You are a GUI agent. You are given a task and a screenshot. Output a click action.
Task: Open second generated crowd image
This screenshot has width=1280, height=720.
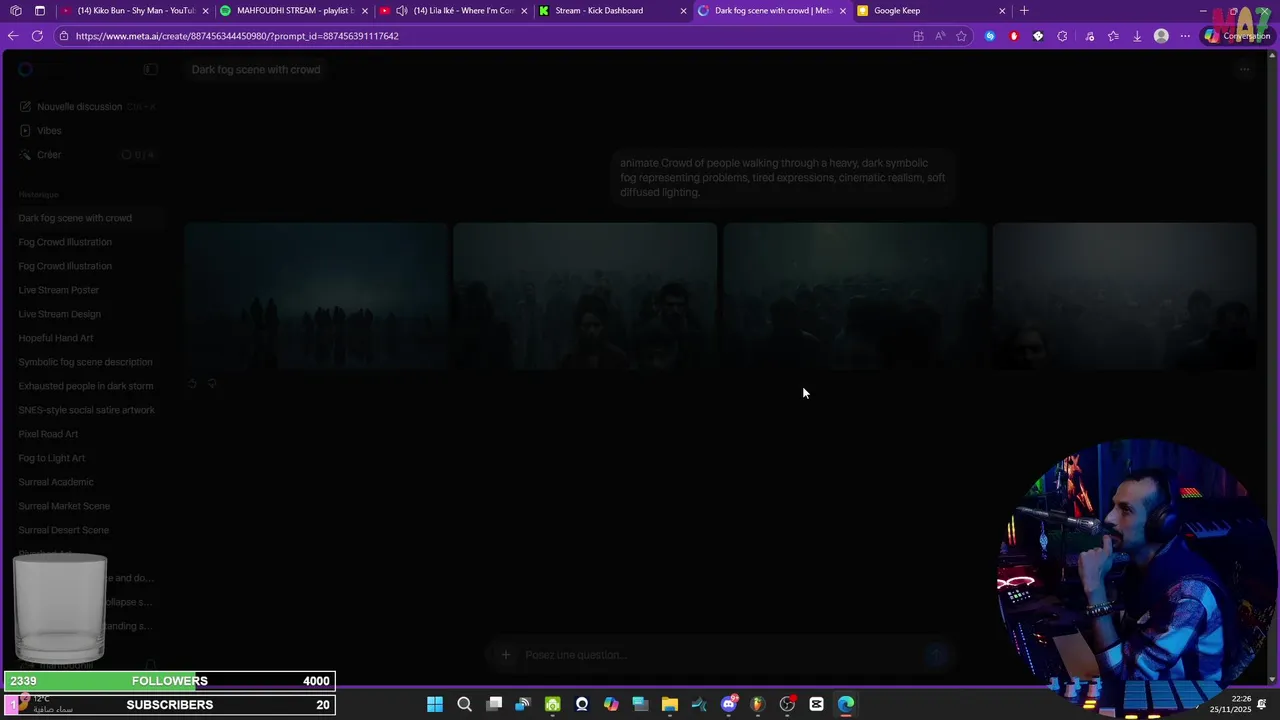(585, 296)
